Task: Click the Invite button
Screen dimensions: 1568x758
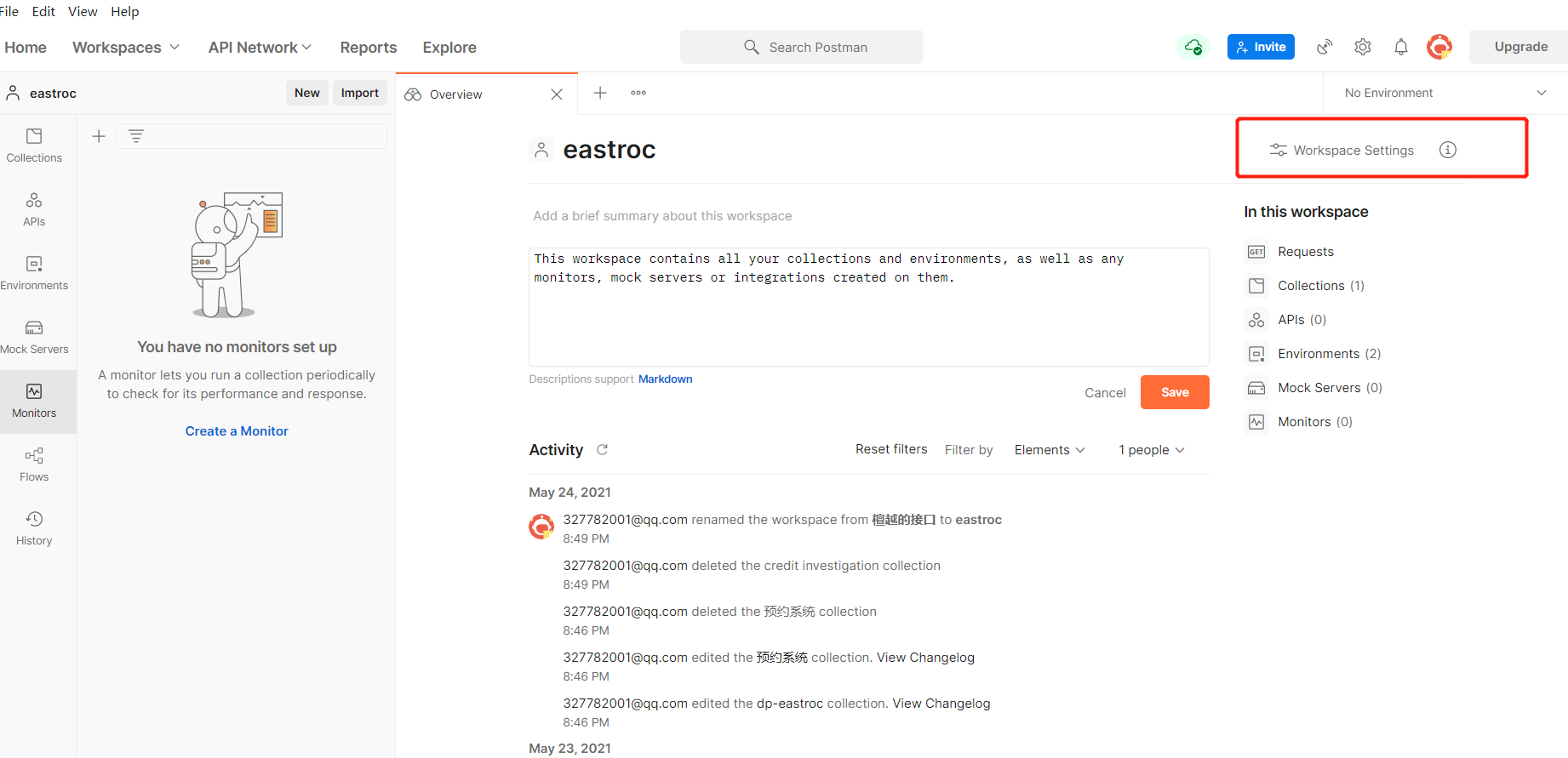Action: [x=1261, y=47]
